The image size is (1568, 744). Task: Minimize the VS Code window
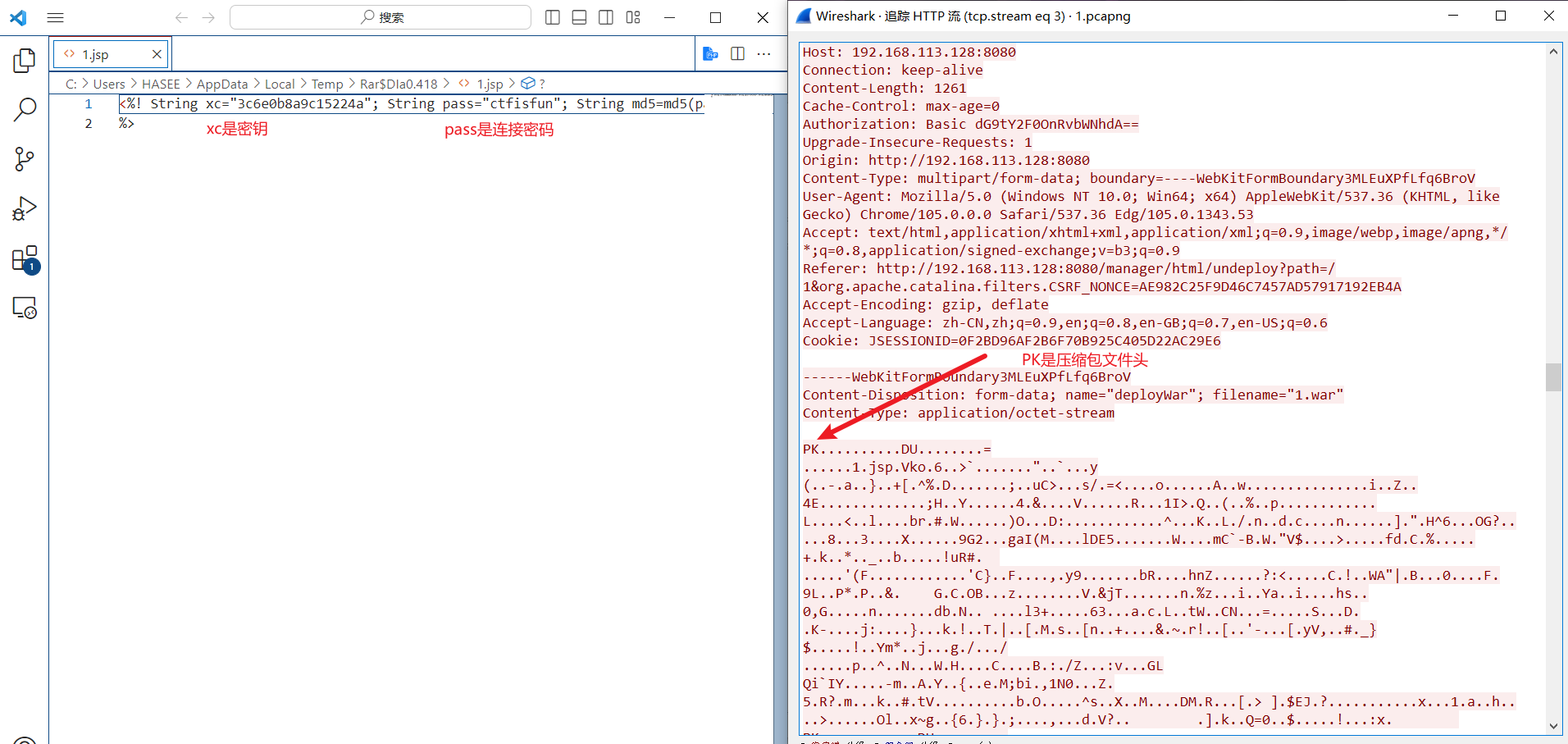point(669,17)
